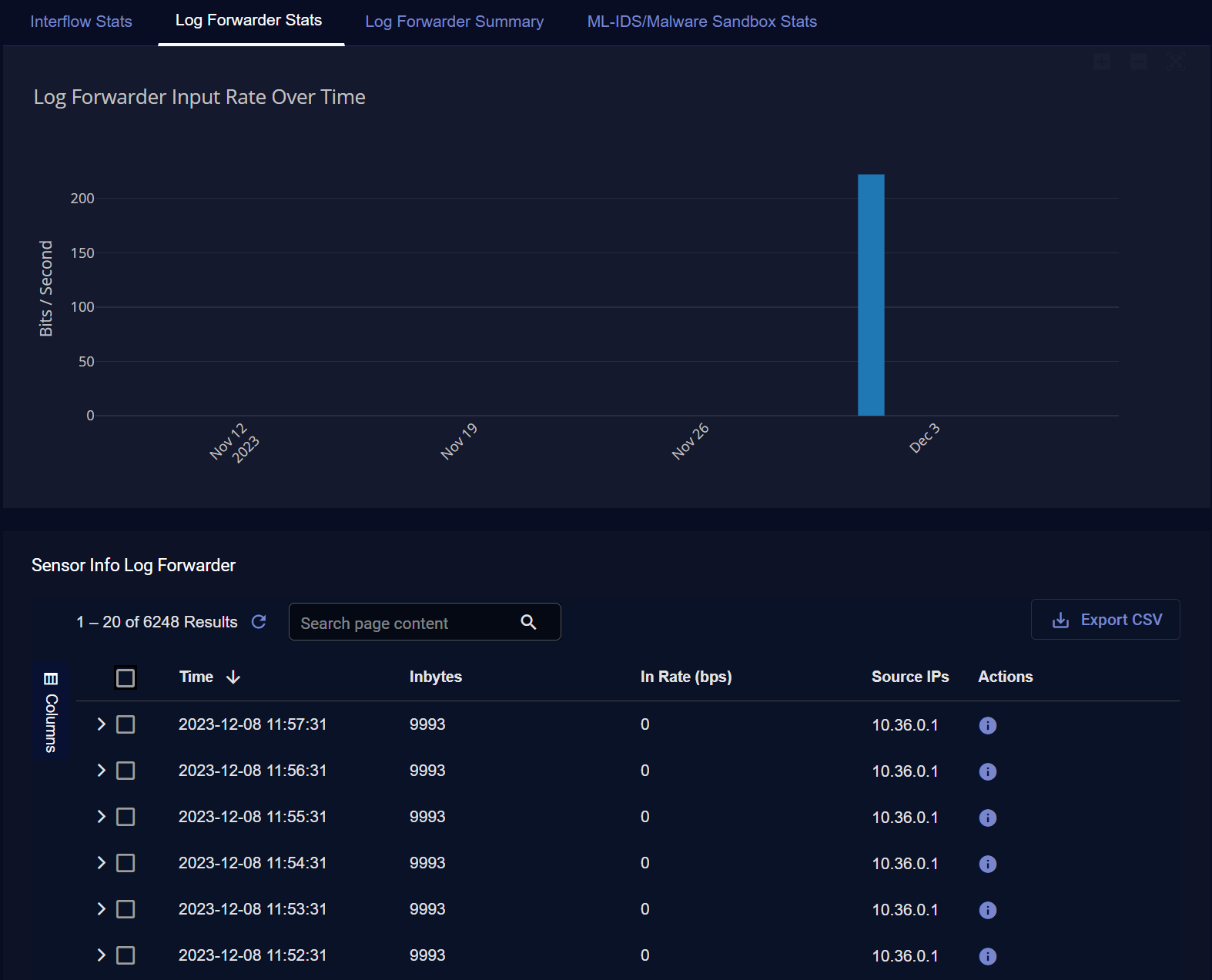
Task: Expand the 2023-12-08 11:53:31 row details
Action: pos(101,909)
